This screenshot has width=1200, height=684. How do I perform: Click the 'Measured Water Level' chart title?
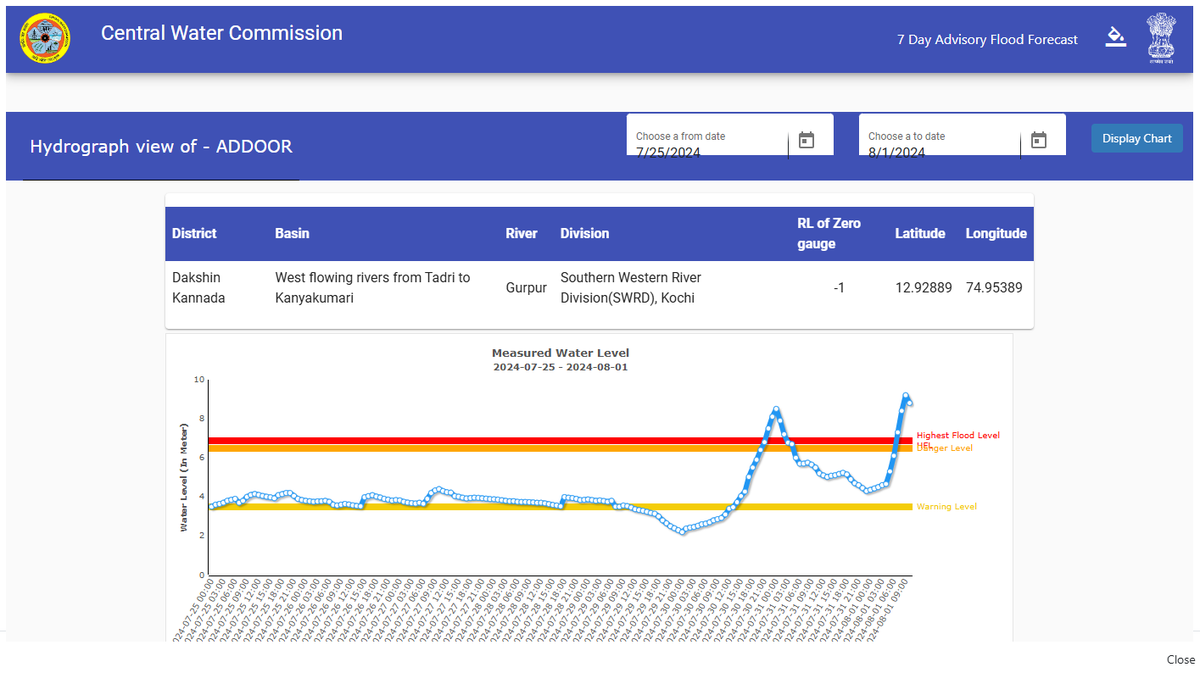560,353
